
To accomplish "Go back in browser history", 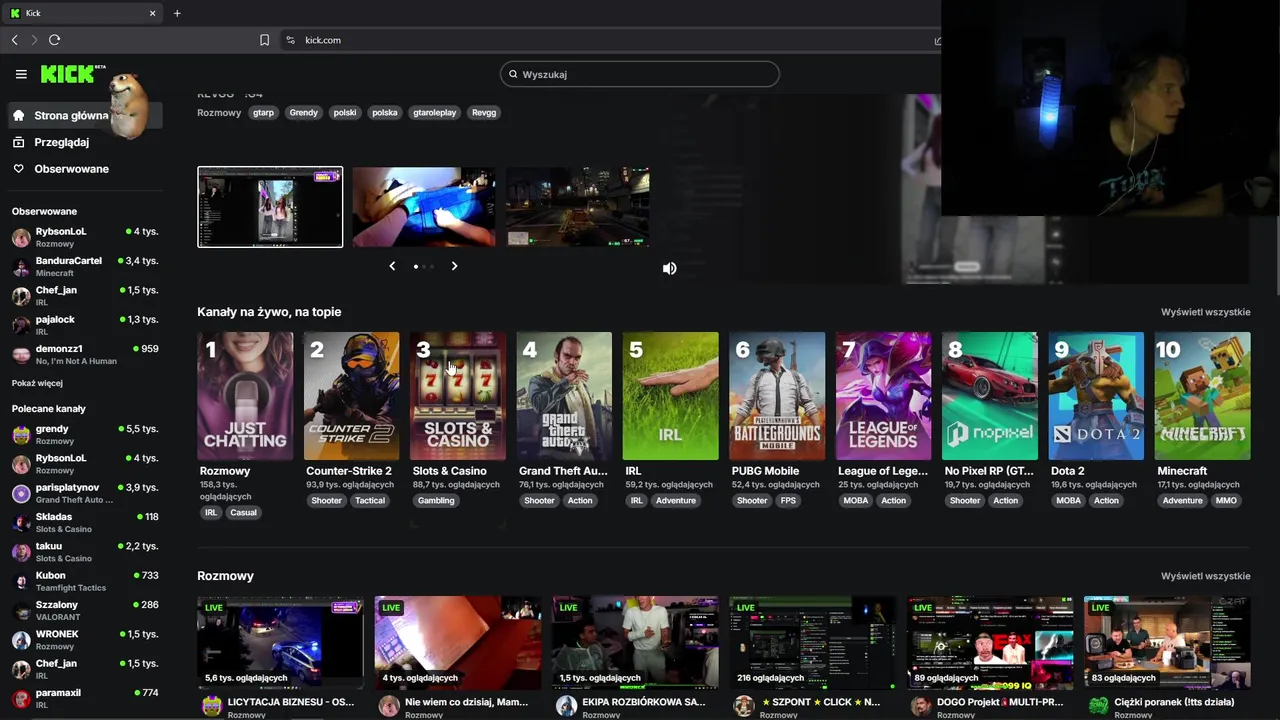I will point(14,40).
